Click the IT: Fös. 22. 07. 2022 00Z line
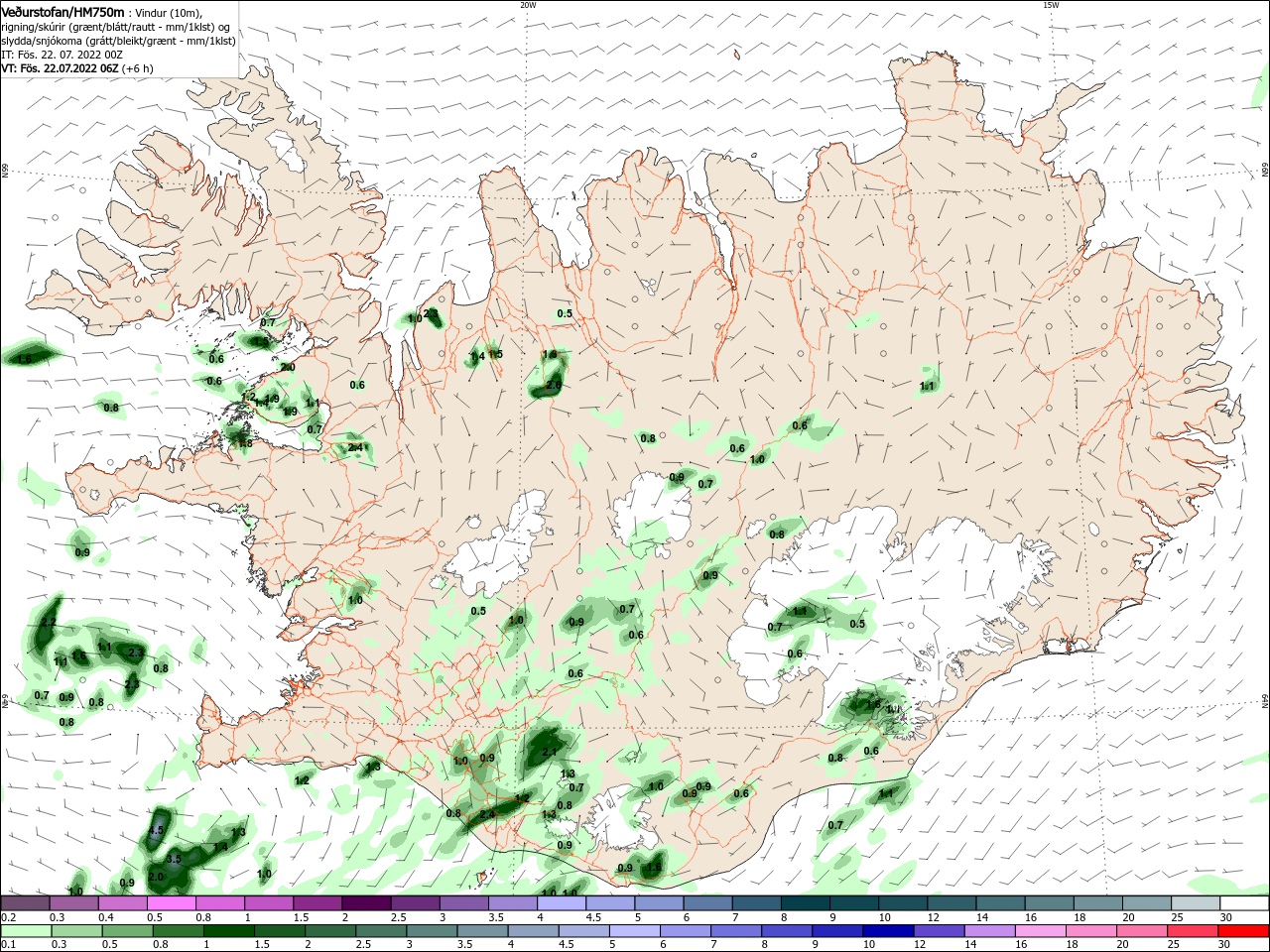The width and height of the screenshot is (1270, 952). coord(63,55)
